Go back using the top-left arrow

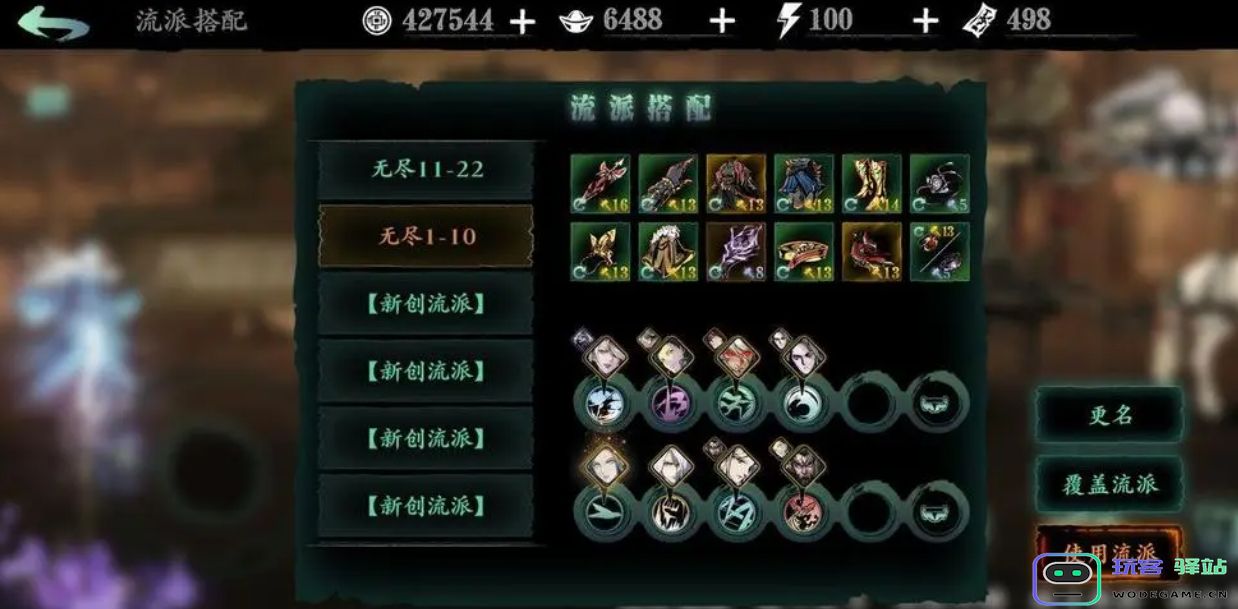click(x=52, y=22)
